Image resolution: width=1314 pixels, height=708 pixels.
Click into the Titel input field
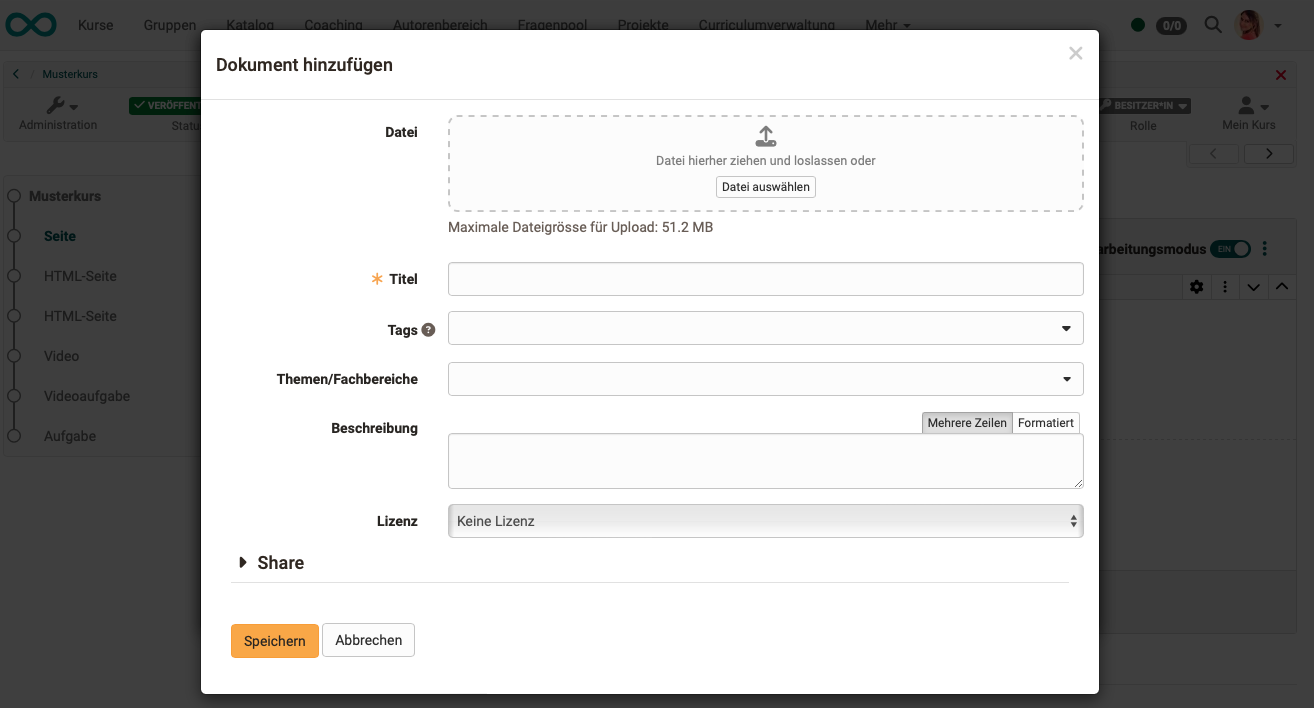click(765, 279)
